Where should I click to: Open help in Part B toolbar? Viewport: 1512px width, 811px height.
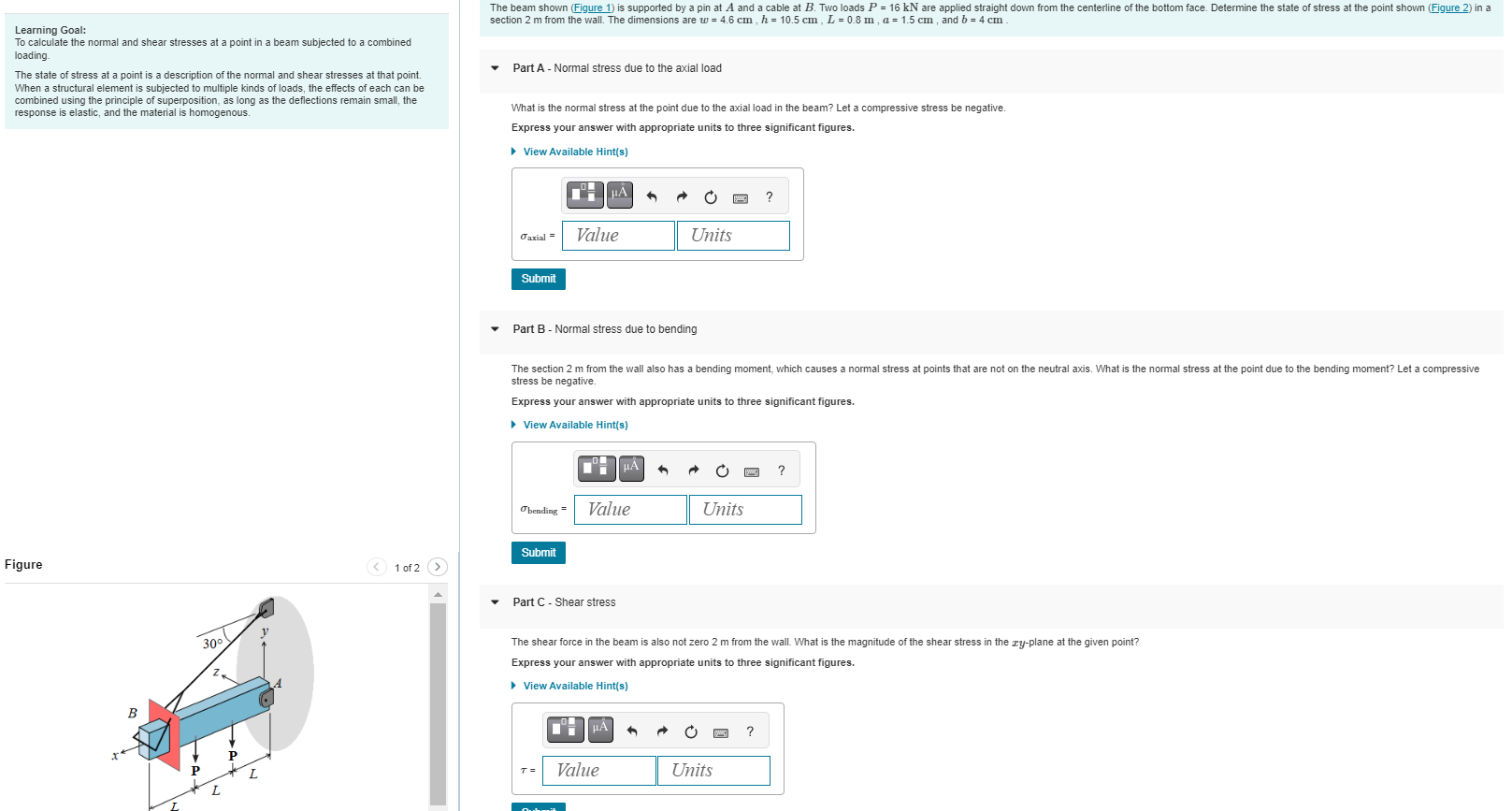point(782,471)
